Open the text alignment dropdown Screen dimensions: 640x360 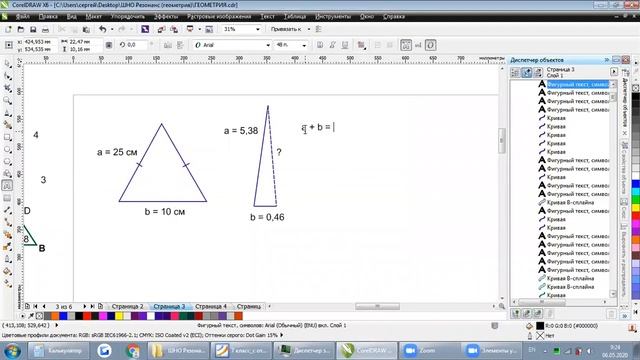[x=362, y=45]
